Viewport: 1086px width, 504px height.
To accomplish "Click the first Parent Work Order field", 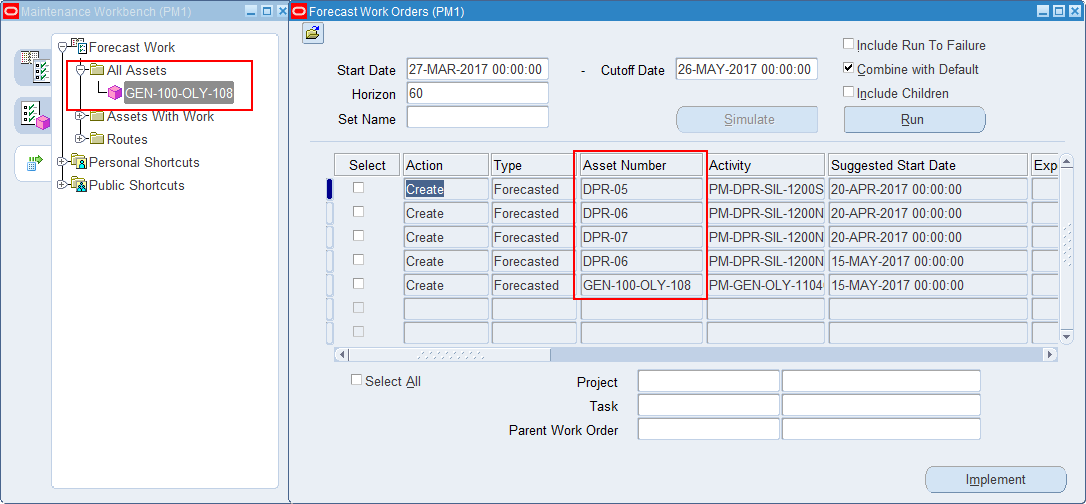I will (x=709, y=429).
